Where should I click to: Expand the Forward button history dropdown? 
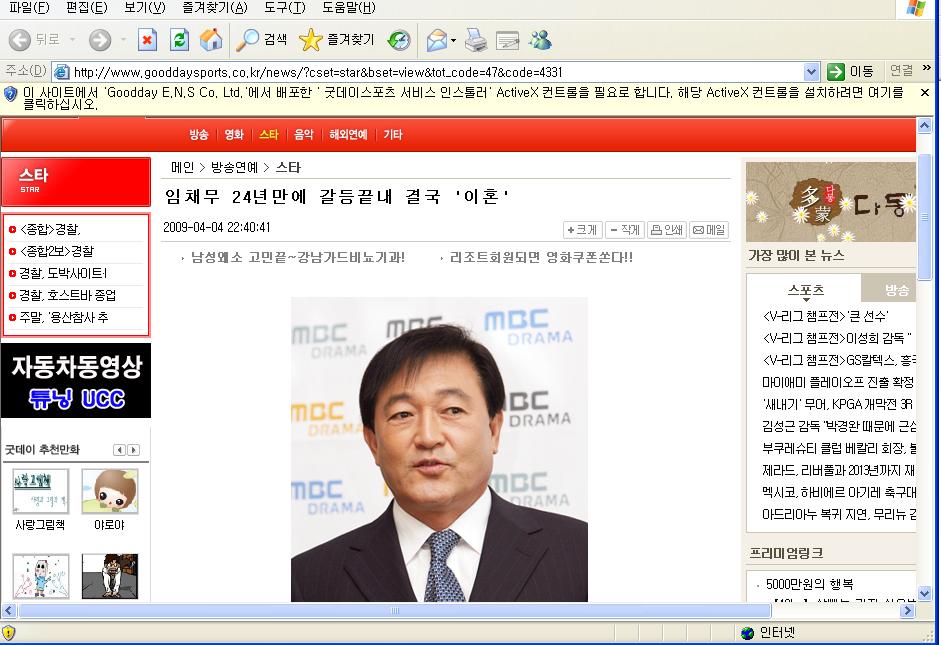click(123, 41)
